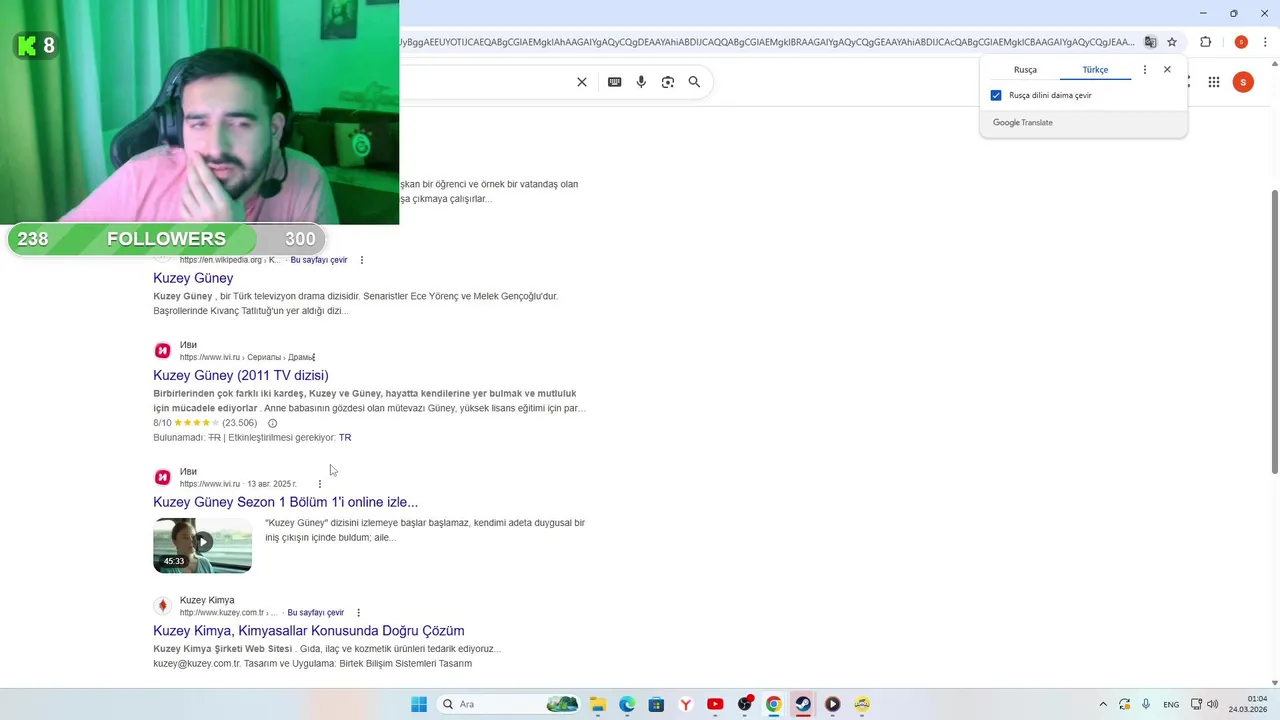
Task: Open the clock and date 24.03.2026
Action: [x=1250, y=704]
